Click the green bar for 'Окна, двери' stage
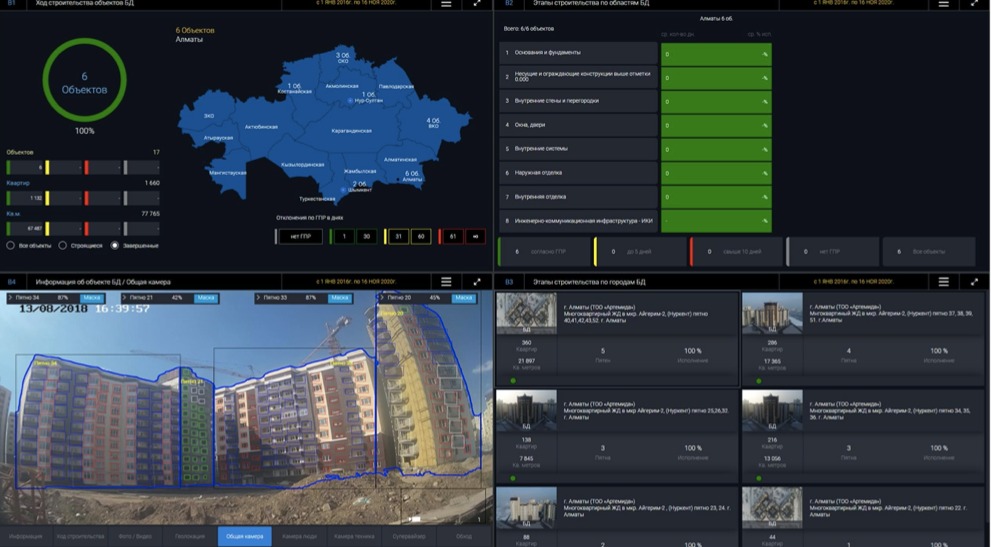The image size is (991, 547). [x=715, y=126]
